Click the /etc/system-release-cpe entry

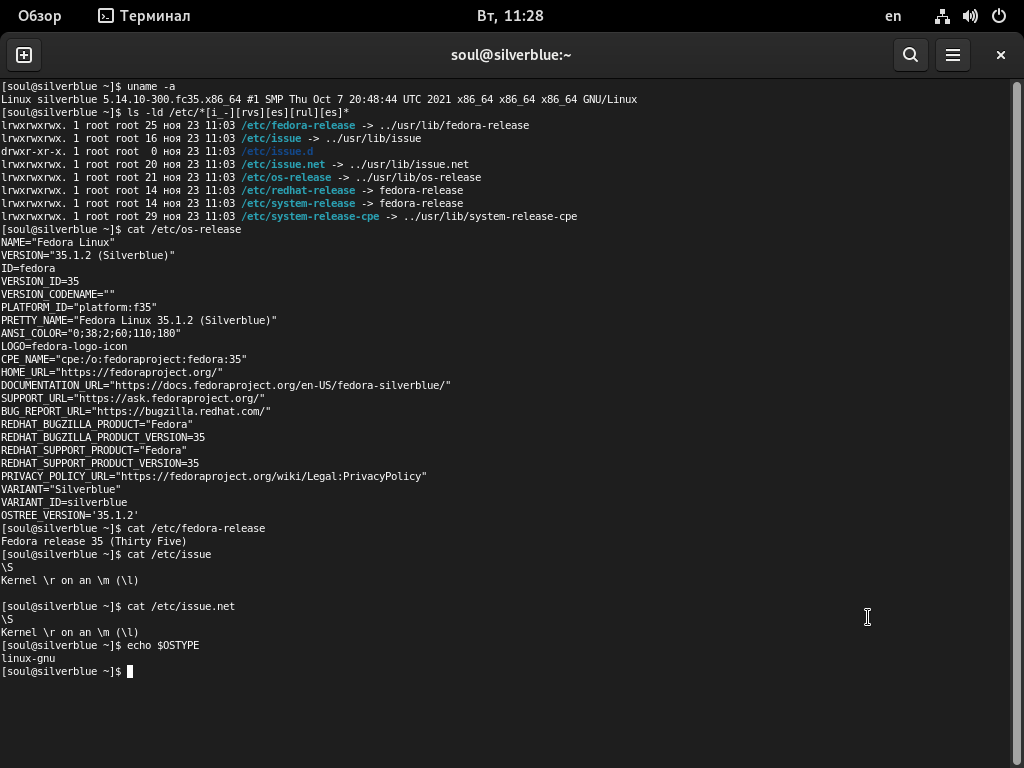click(x=310, y=217)
